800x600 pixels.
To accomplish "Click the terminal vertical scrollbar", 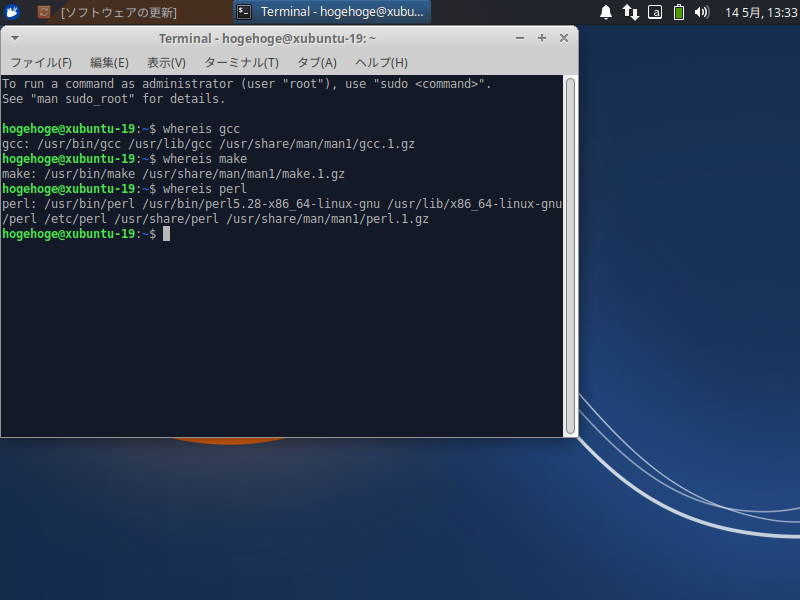I will (570, 256).
